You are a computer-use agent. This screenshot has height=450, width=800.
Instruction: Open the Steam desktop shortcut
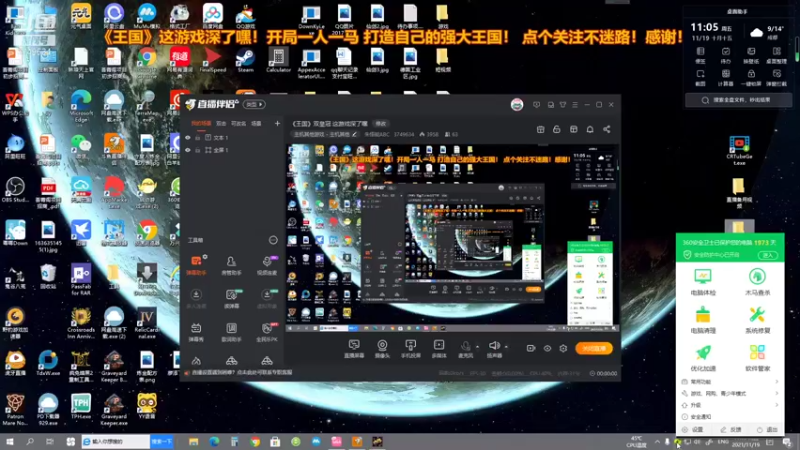pos(245,61)
